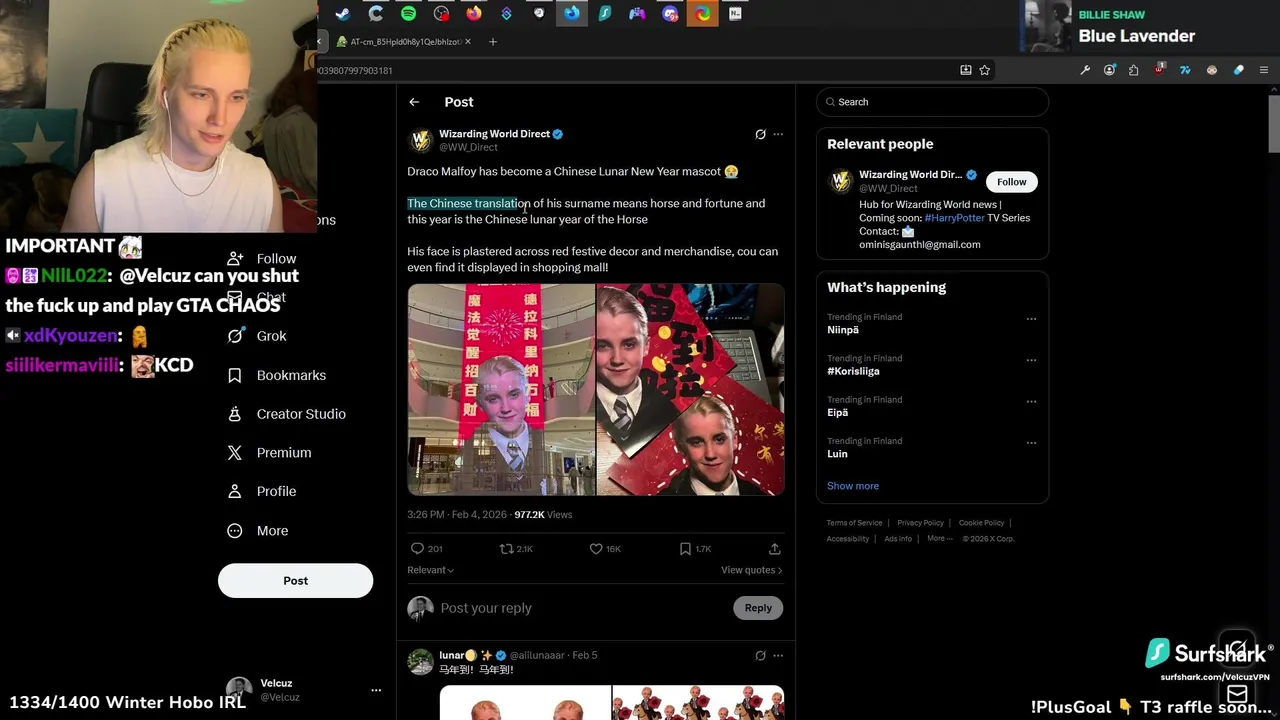Screen dimensions: 1280x720
Task: Open options for trending Eipä
Action: (1031, 401)
